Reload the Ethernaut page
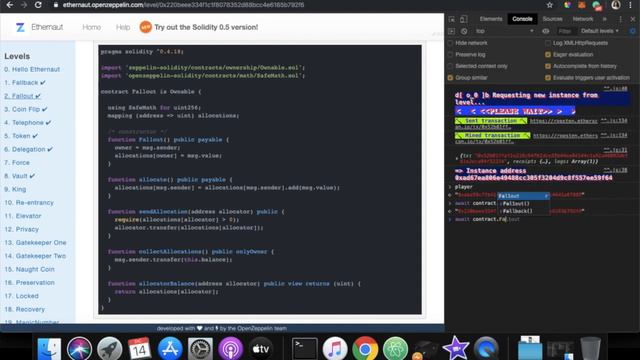640x360 pixels. (x=38, y=5)
